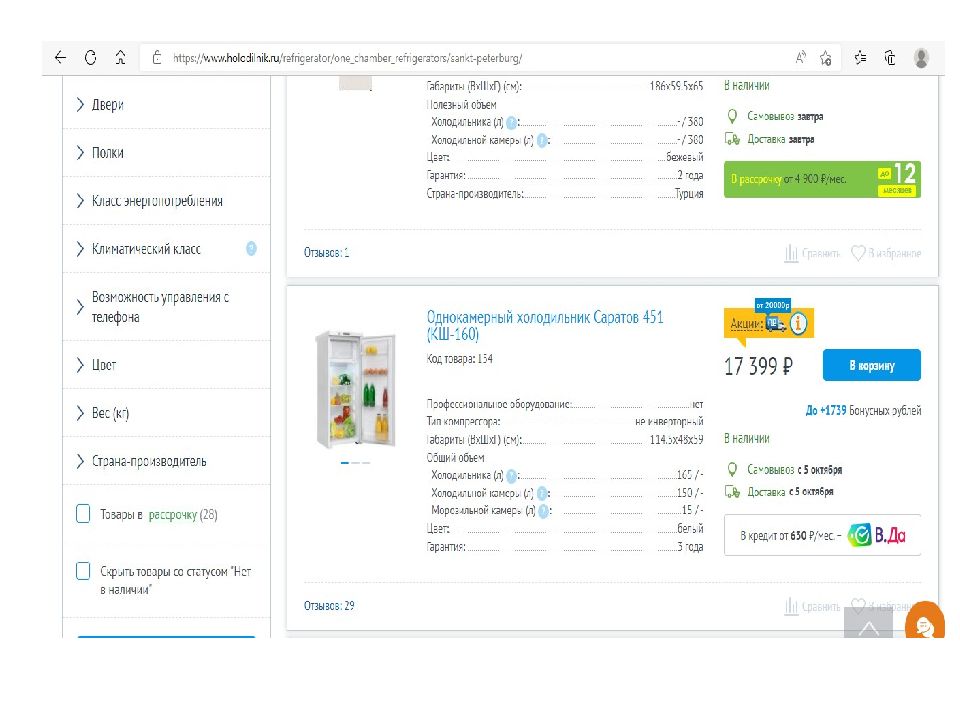Add Саратов 451 to cart with В корзину

click(x=871, y=366)
